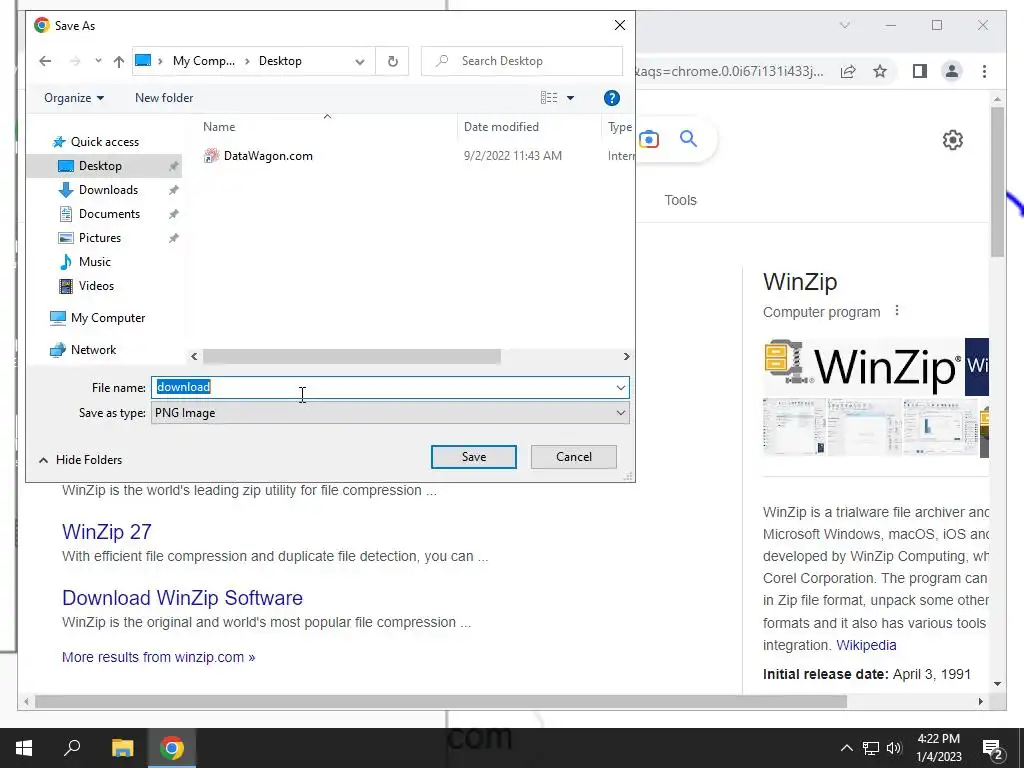Sort by Date modified column header
Viewport: 1024px width, 768px height.
501,127
